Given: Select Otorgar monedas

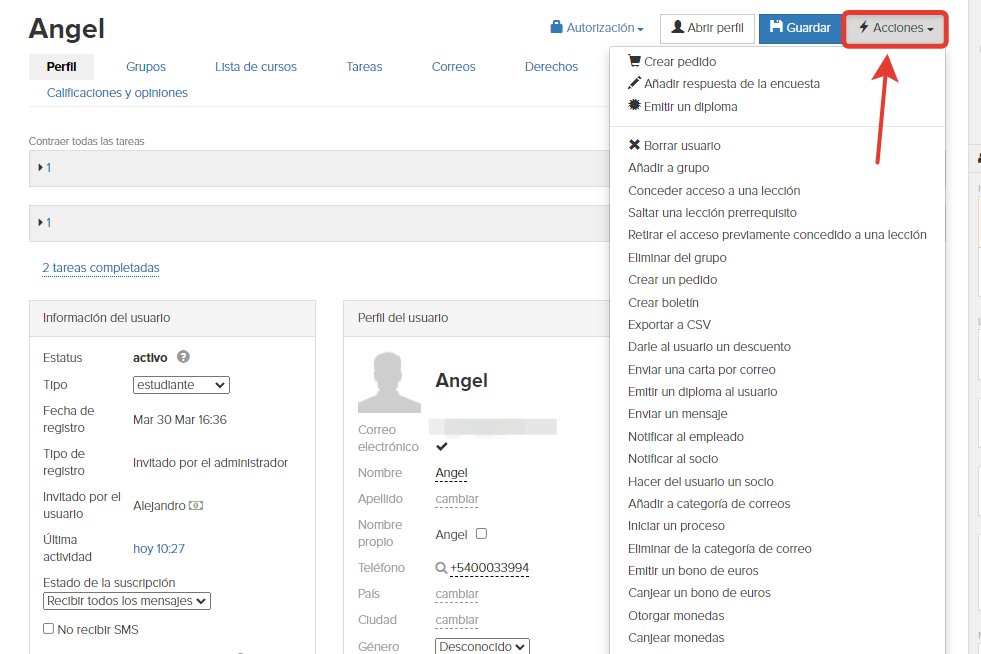Looking at the screenshot, I should 676,616.
